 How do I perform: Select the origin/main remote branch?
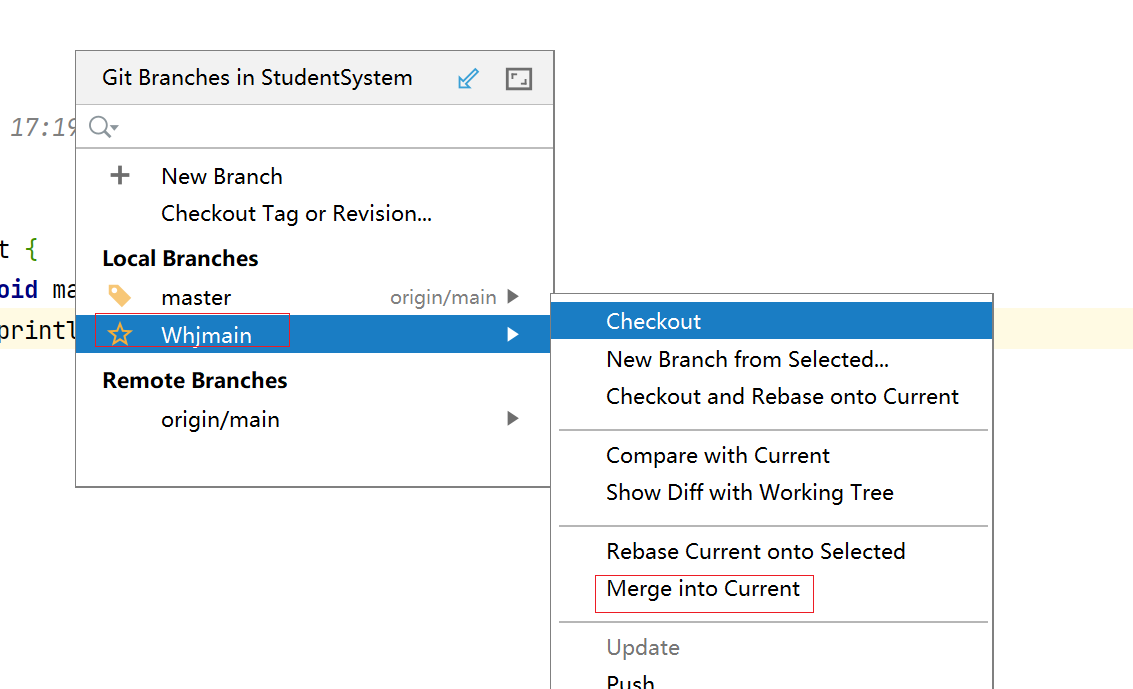pyautogui.click(x=220, y=420)
